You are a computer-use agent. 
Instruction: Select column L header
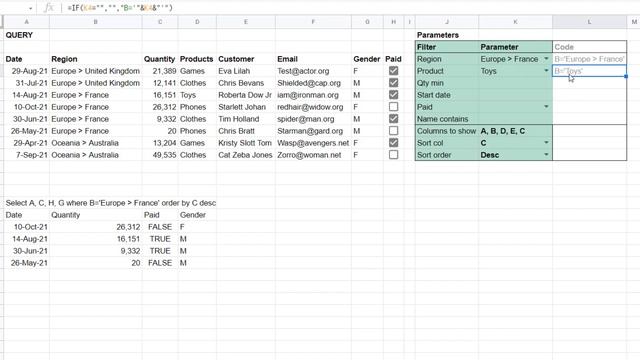pyautogui.click(x=589, y=22)
